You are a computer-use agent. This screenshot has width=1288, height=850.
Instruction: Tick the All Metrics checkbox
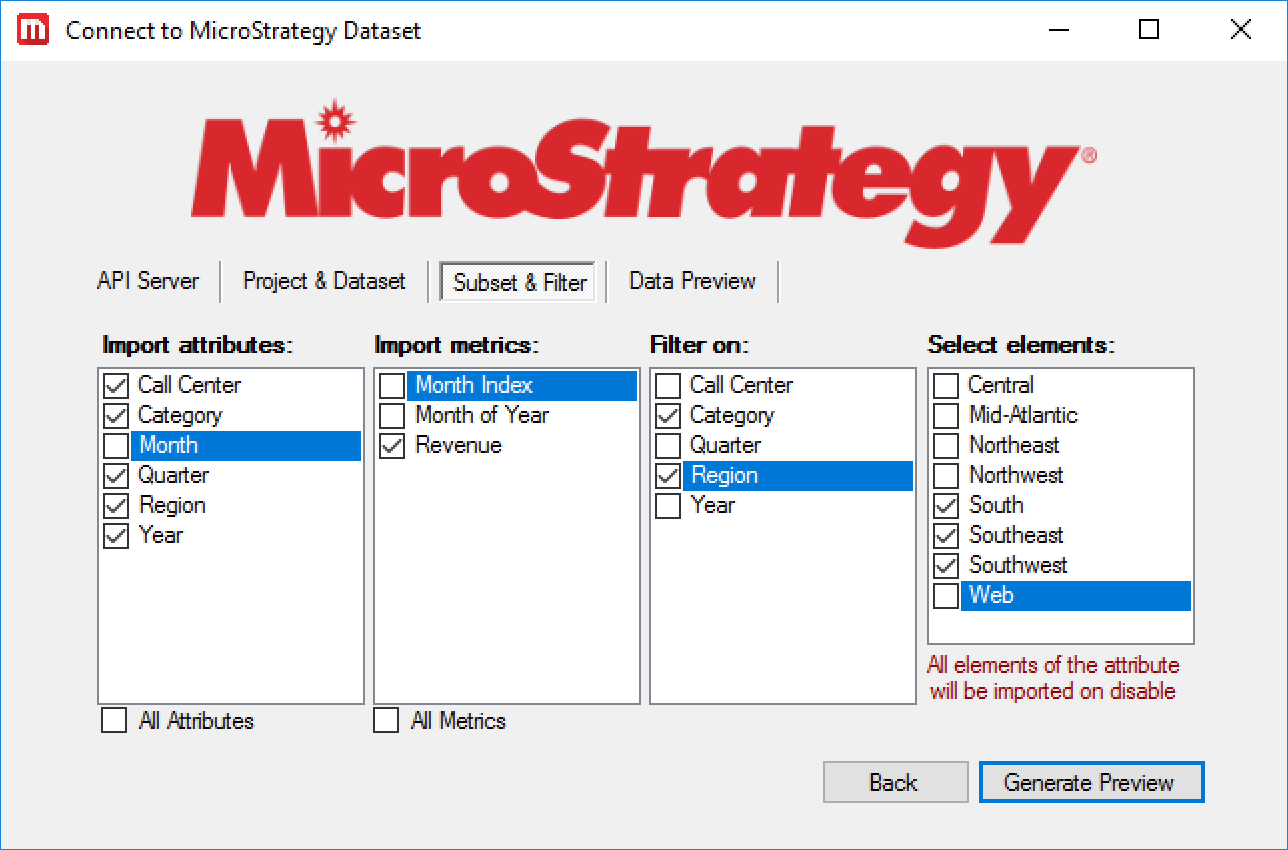pos(386,720)
